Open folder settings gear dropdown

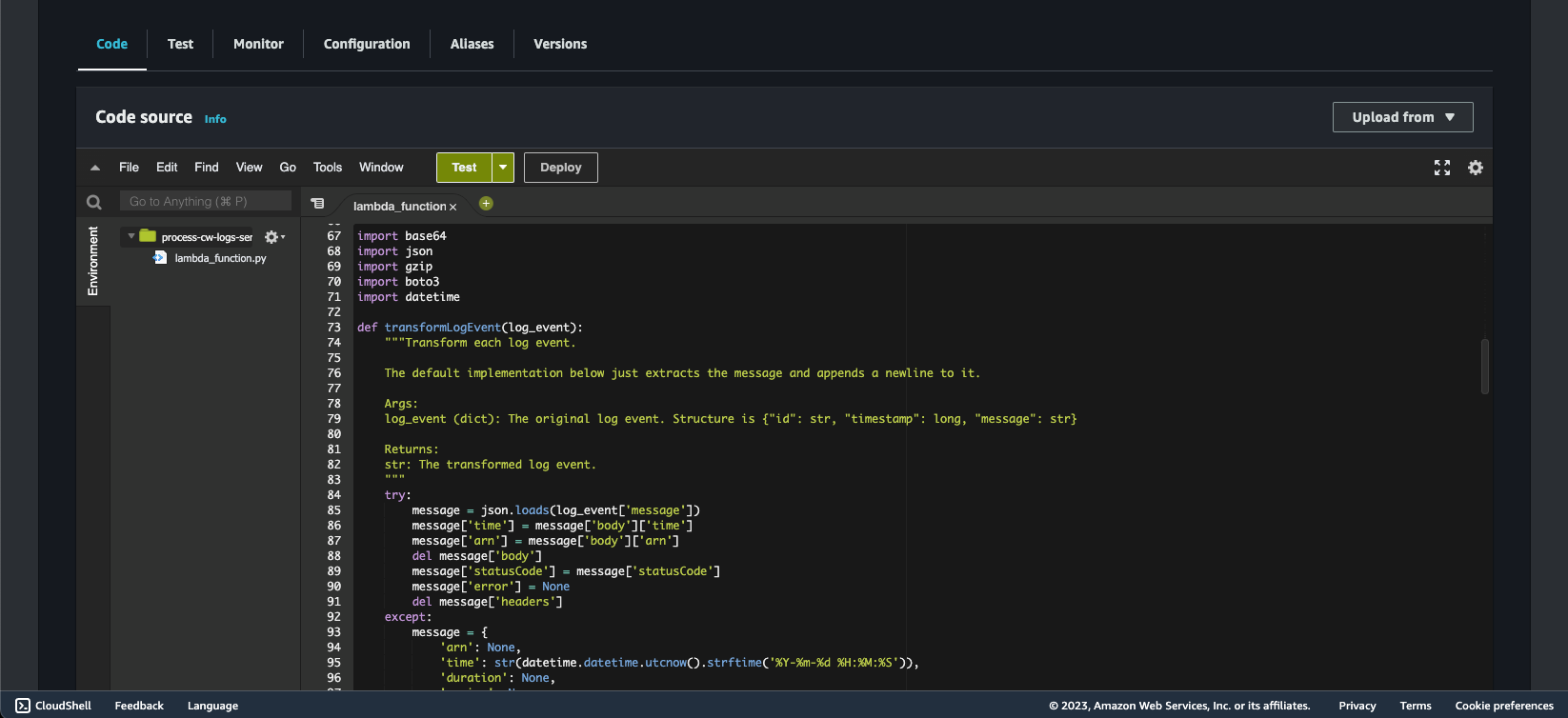pyautogui.click(x=274, y=237)
